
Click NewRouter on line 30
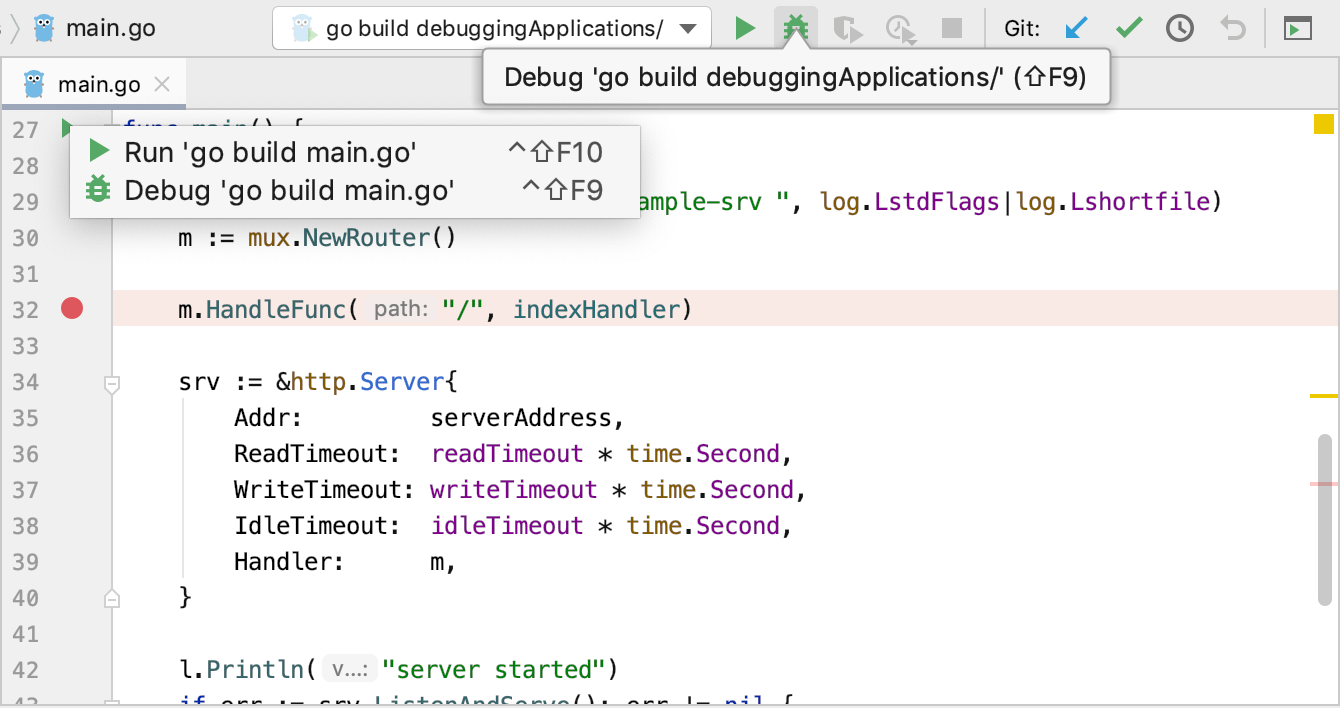tap(366, 238)
